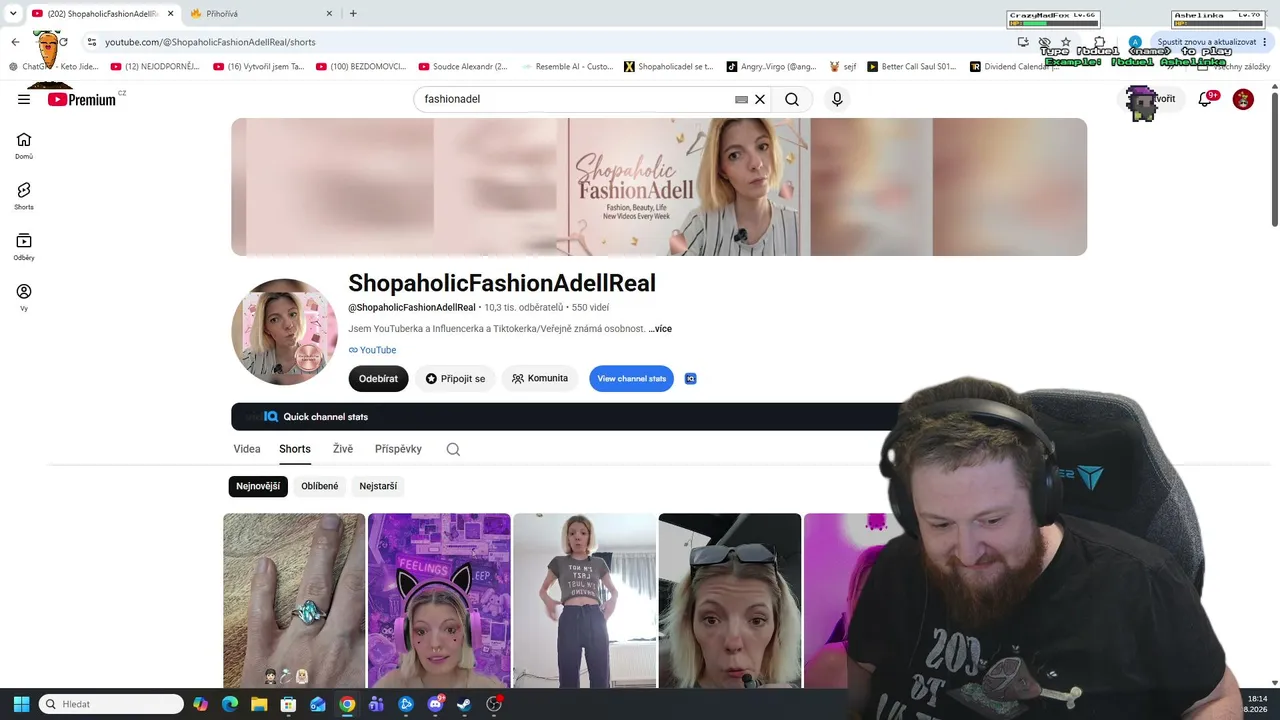The width and height of the screenshot is (1280, 720).
Task: Open the Windows Start menu
Action: 21,704
